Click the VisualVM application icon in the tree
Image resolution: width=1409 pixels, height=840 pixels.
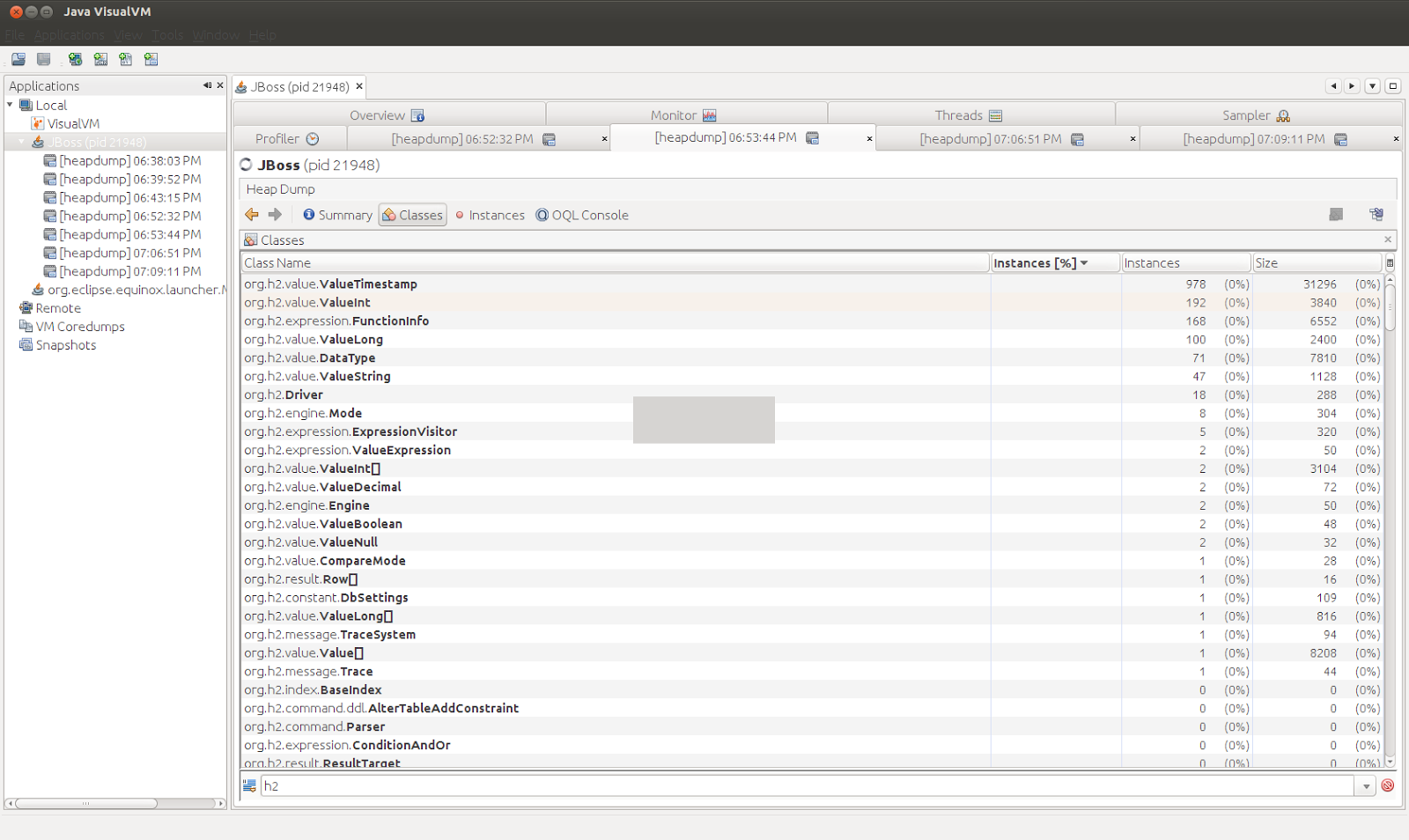(38, 123)
